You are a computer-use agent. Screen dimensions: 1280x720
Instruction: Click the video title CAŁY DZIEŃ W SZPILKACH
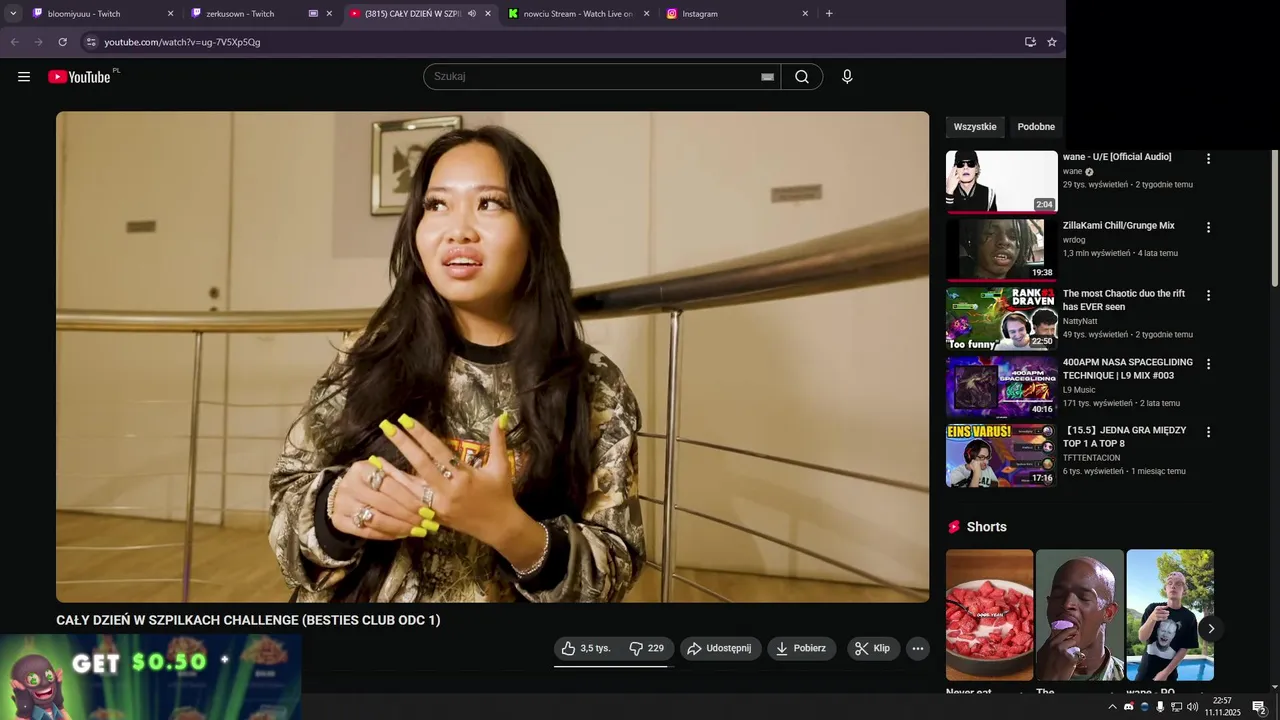248,620
